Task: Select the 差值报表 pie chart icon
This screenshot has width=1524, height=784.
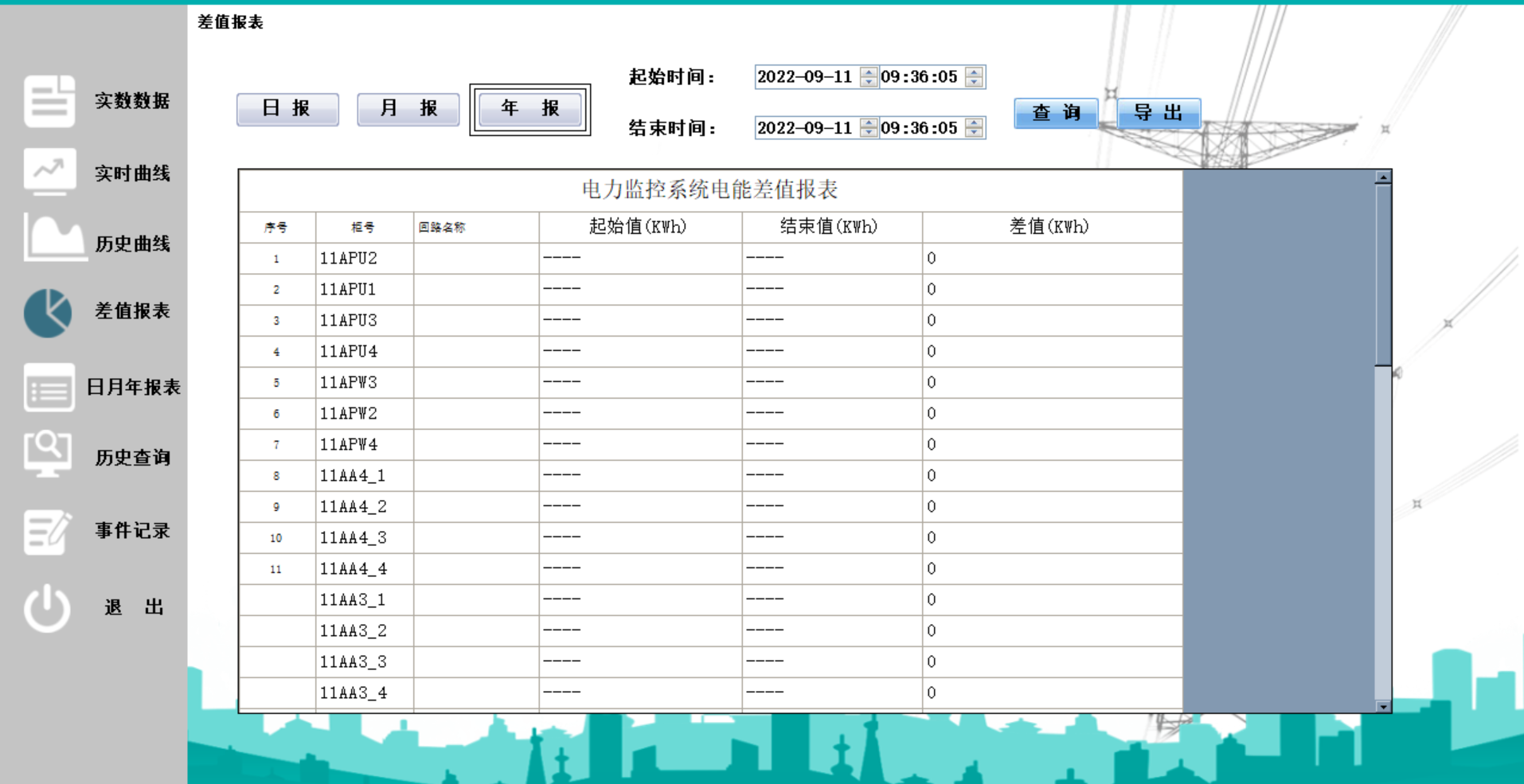Action: [48, 312]
